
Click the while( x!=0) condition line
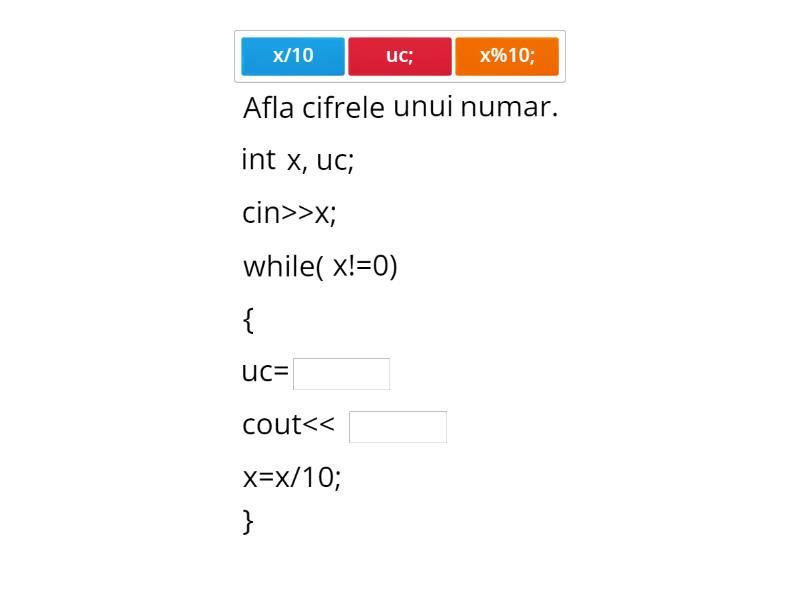pyautogui.click(x=320, y=265)
